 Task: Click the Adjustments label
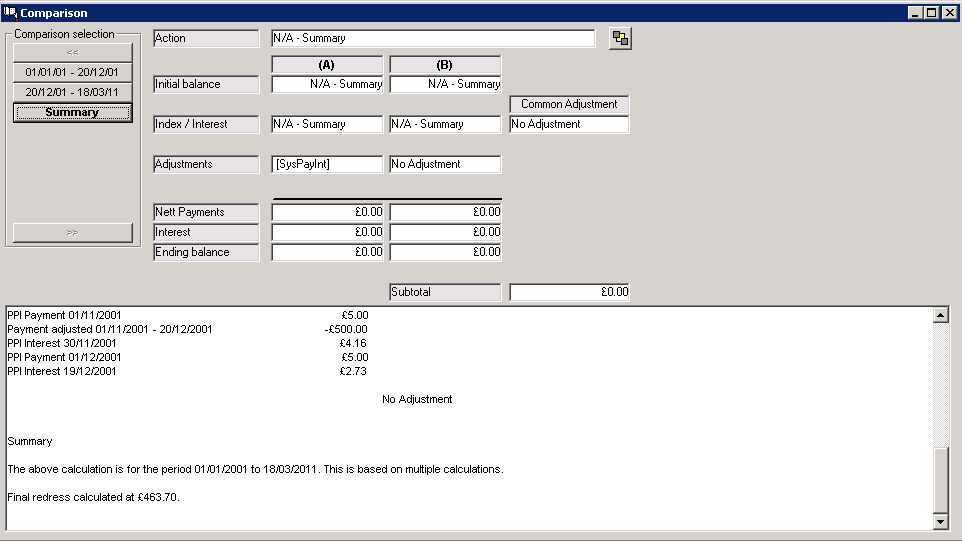(x=206, y=164)
